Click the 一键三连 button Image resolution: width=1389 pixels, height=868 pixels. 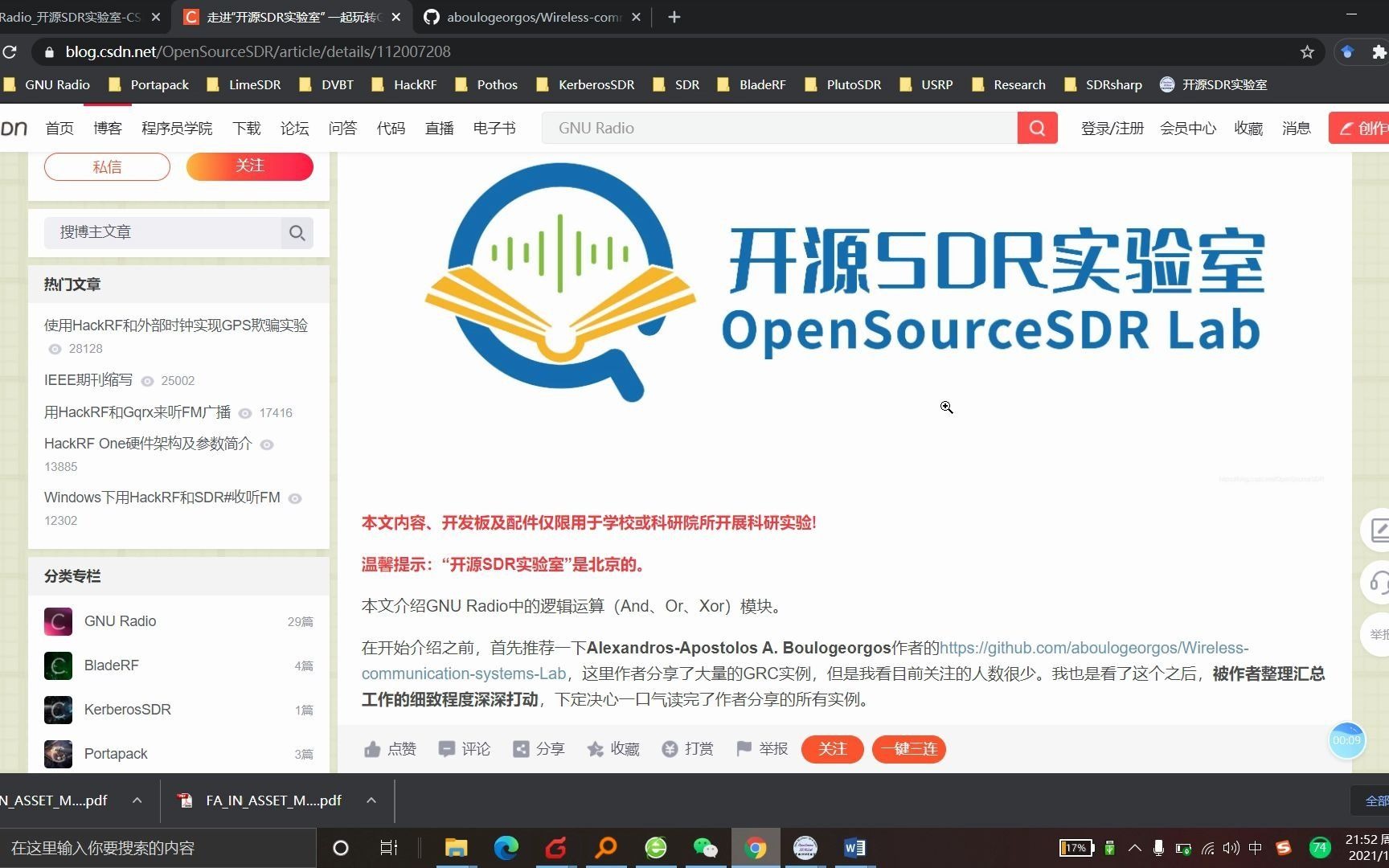coord(909,749)
